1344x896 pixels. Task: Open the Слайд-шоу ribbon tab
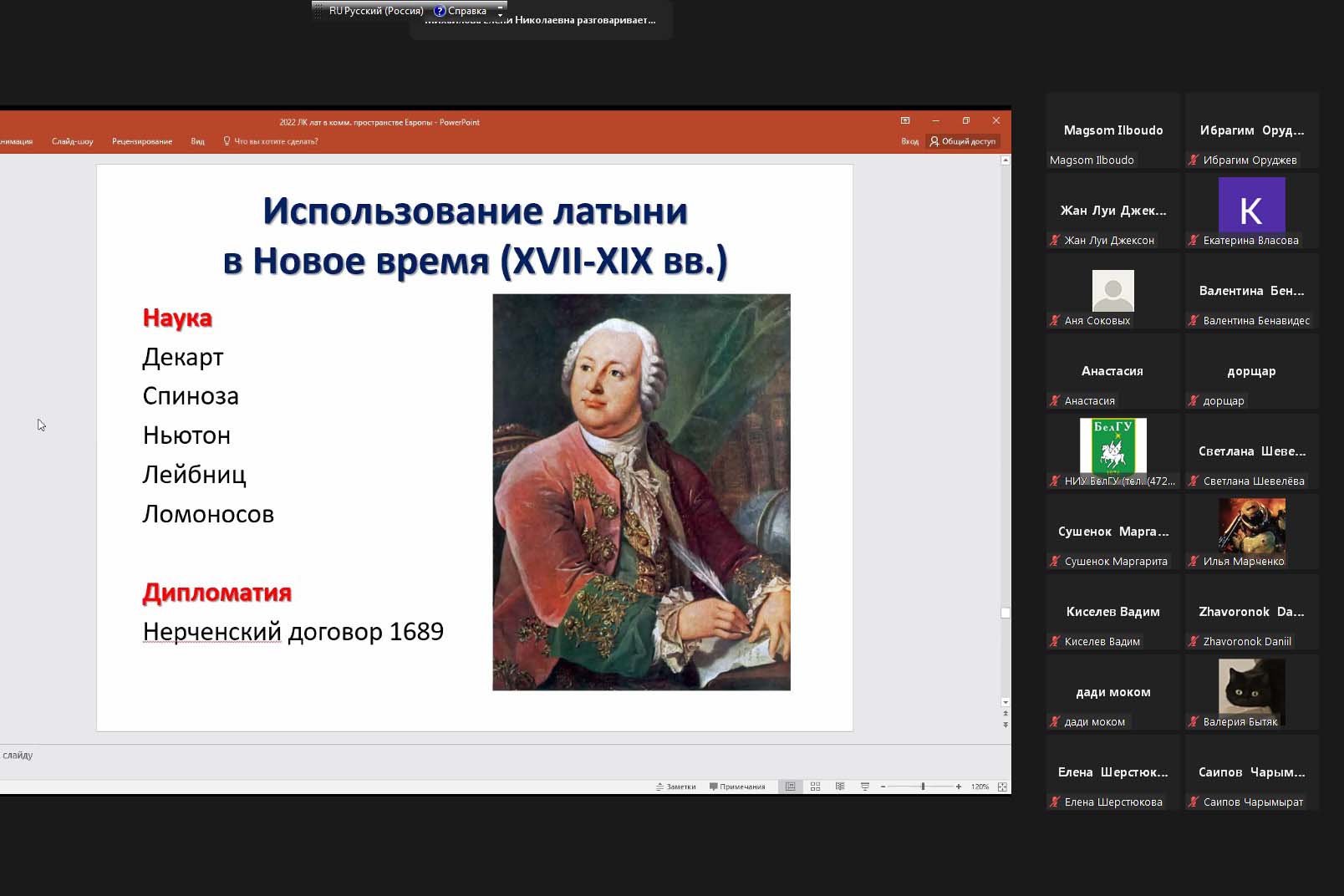pyautogui.click(x=73, y=141)
